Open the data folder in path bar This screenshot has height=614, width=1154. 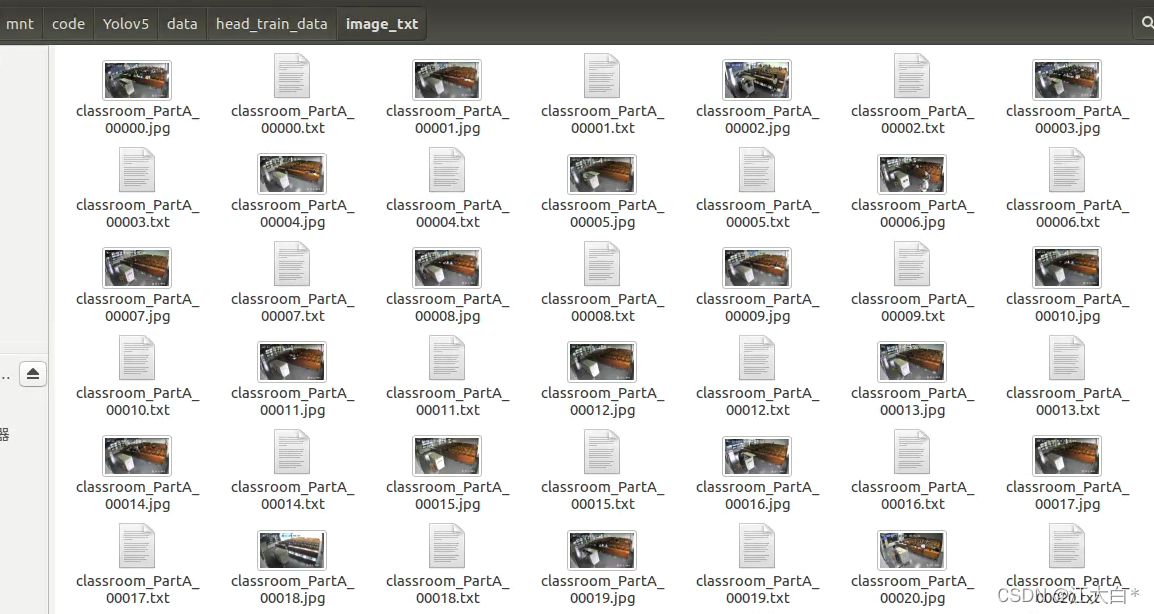click(182, 24)
